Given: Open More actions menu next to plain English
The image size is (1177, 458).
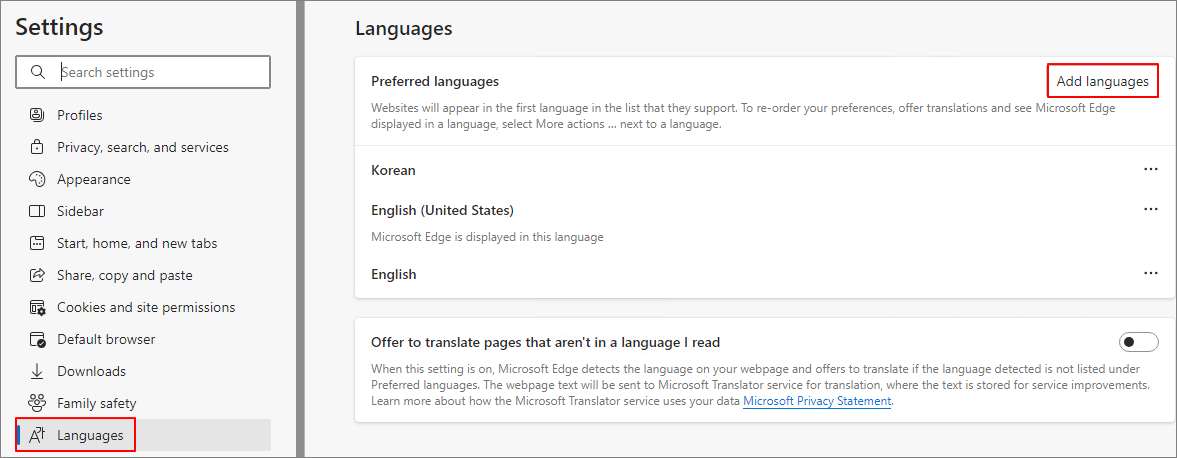Looking at the screenshot, I should coord(1151,273).
